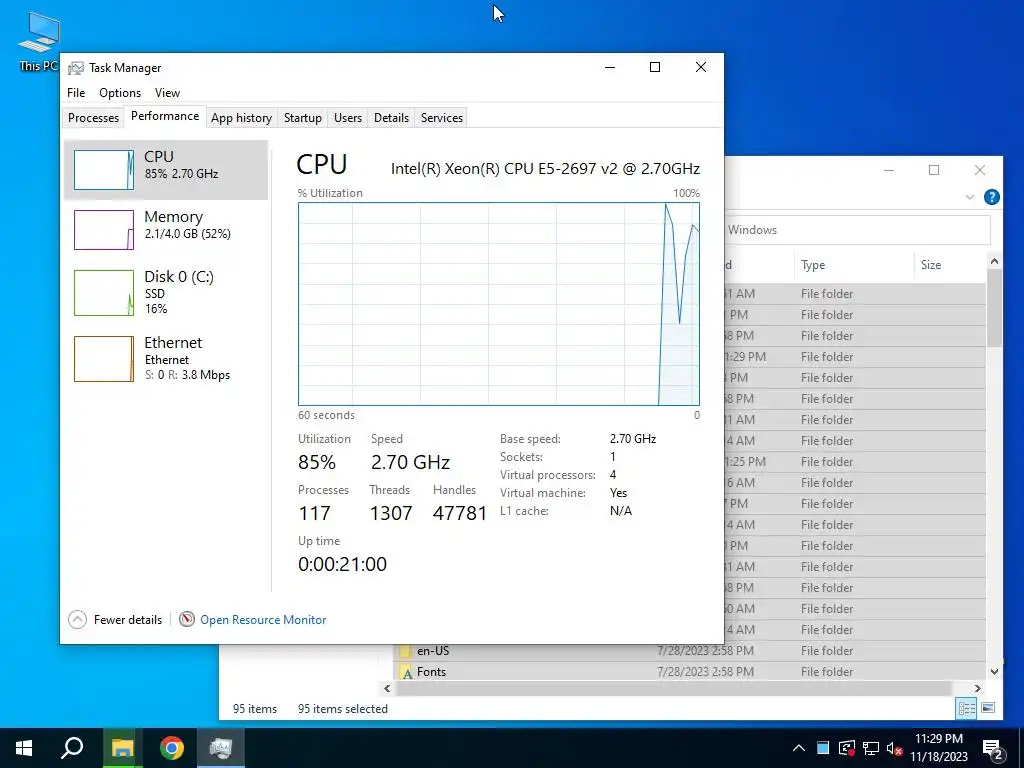
Task: Click the Explorer vertical scrollbar thumb
Action: [994, 307]
